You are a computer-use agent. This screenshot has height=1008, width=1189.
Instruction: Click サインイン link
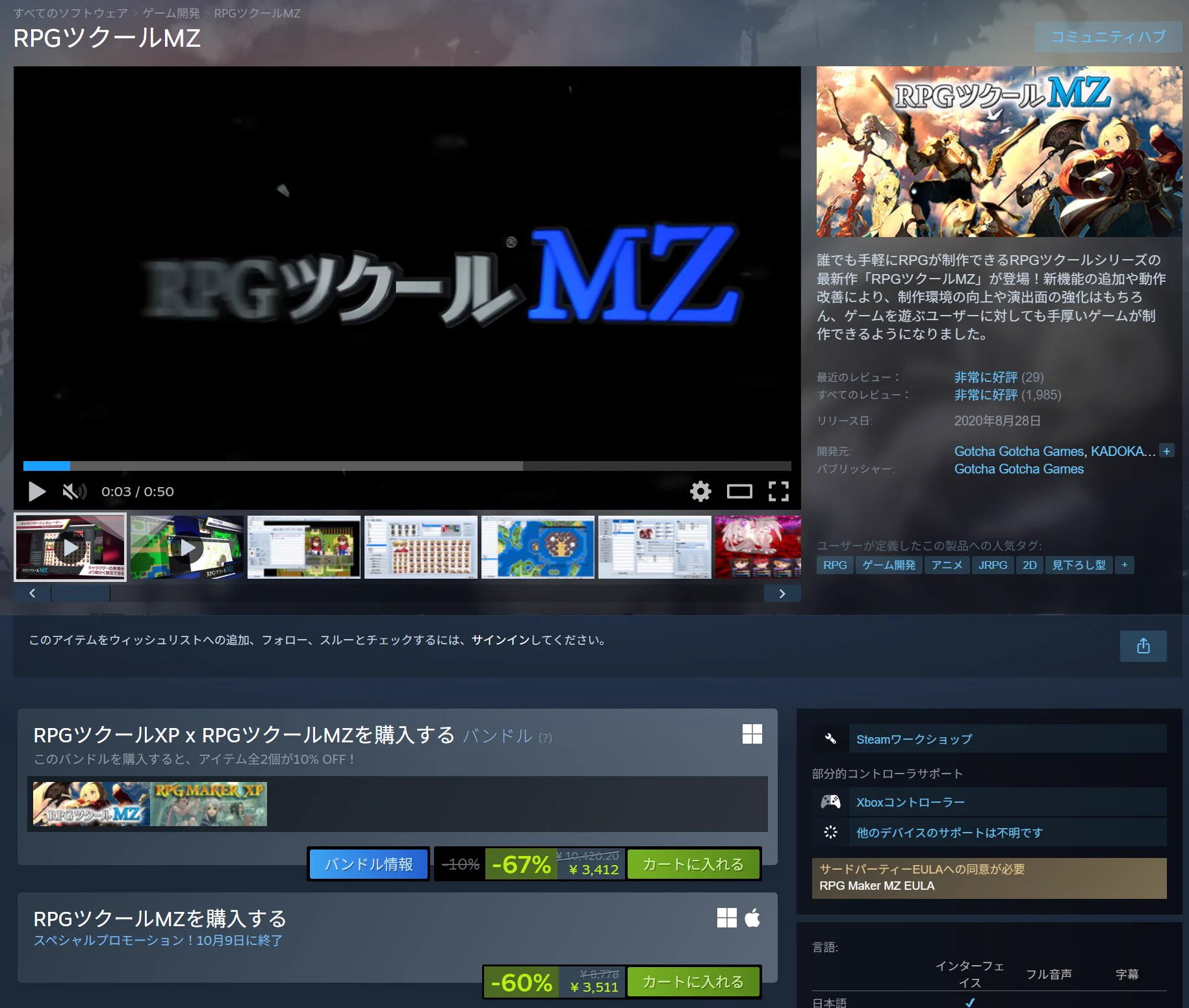pyautogui.click(x=500, y=640)
